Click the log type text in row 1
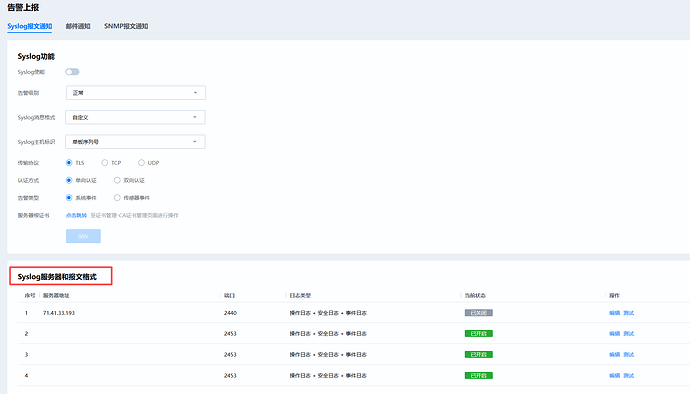 (x=328, y=313)
